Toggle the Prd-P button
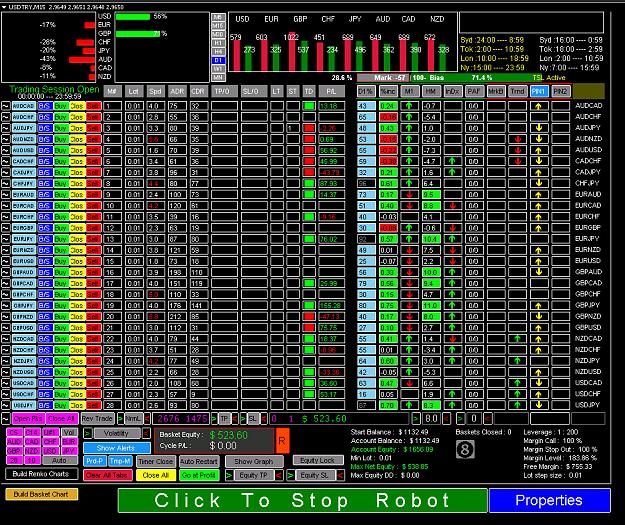The image size is (625, 525). point(94,461)
